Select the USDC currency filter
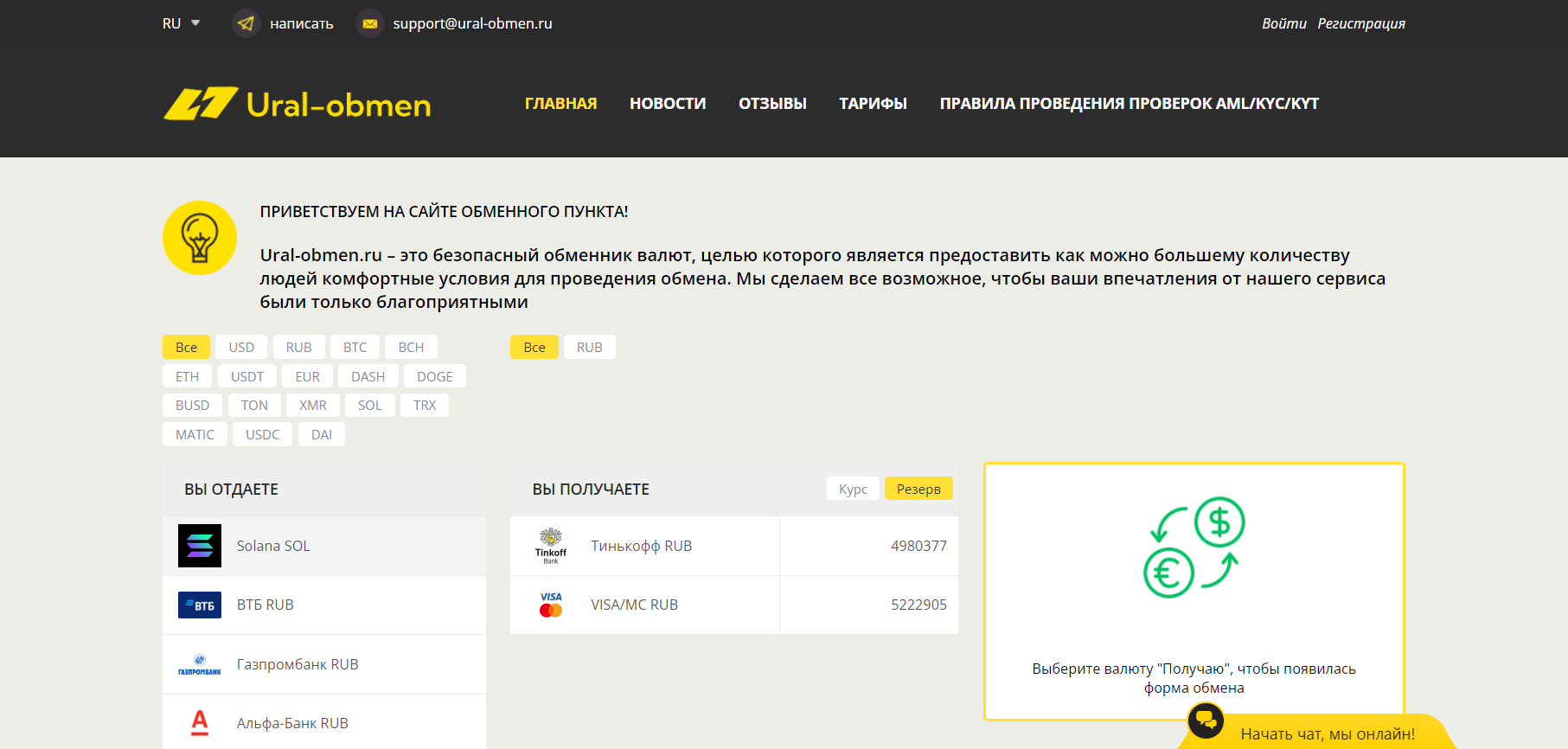Screen dimensions: 1568x749 tap(263, 434)
